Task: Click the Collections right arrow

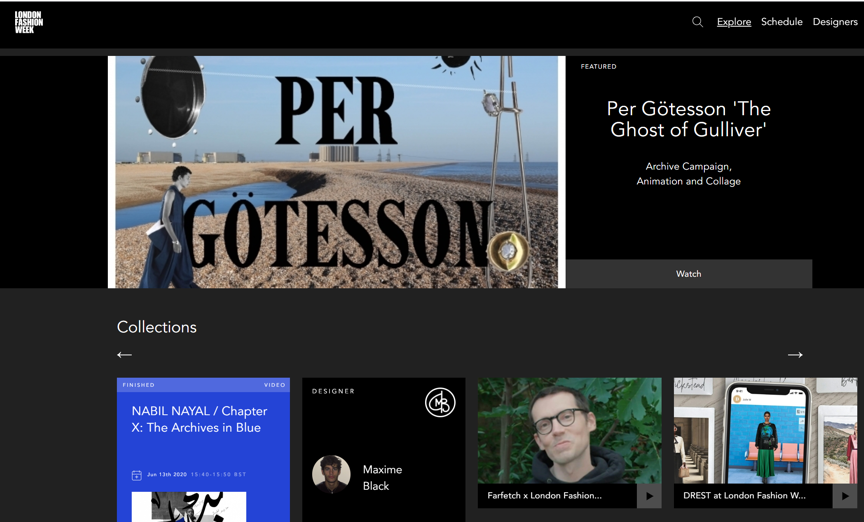Action: pos(795,354)
